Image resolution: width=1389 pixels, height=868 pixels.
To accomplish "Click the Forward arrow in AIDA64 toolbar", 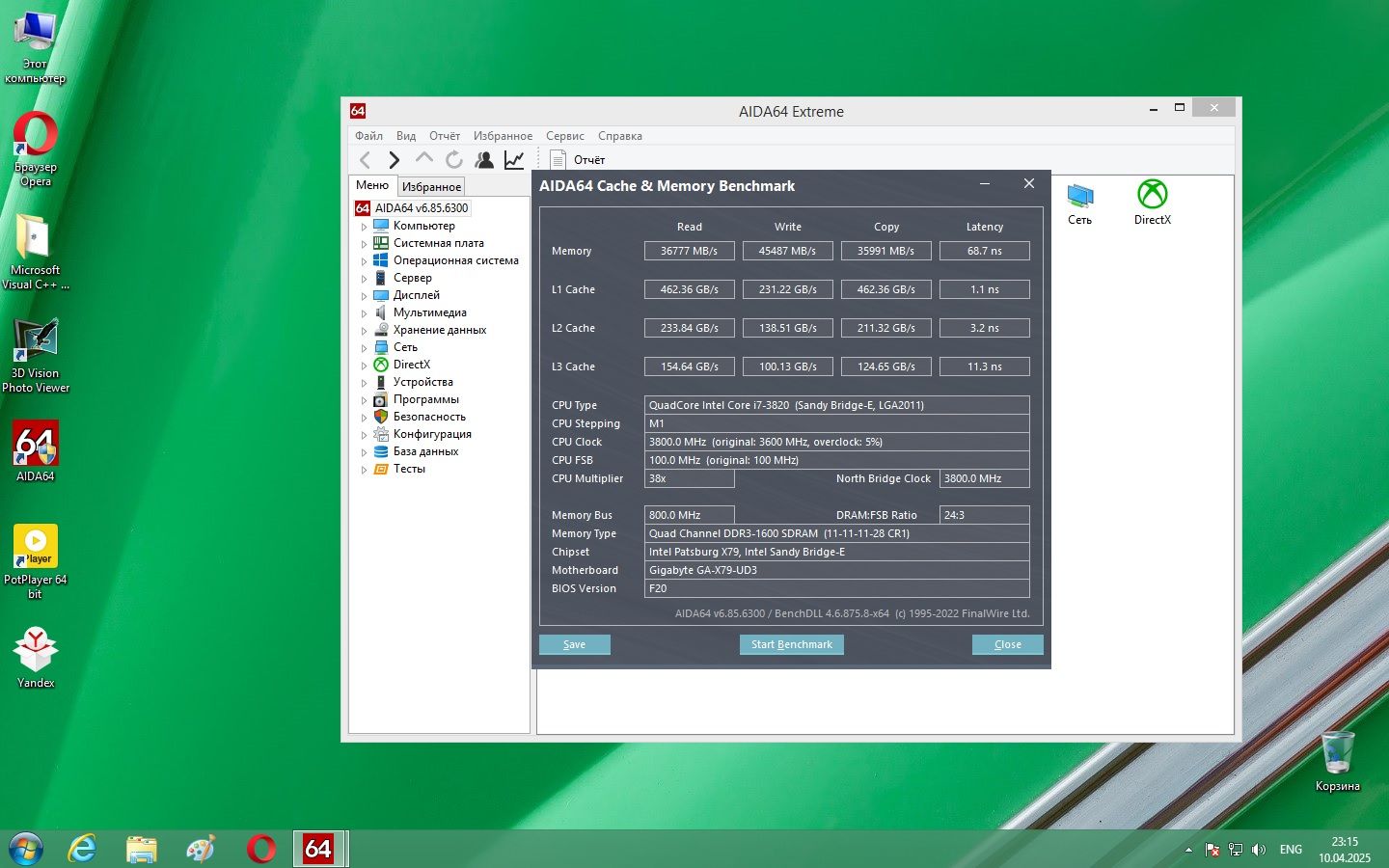I will tap(394, 160).
